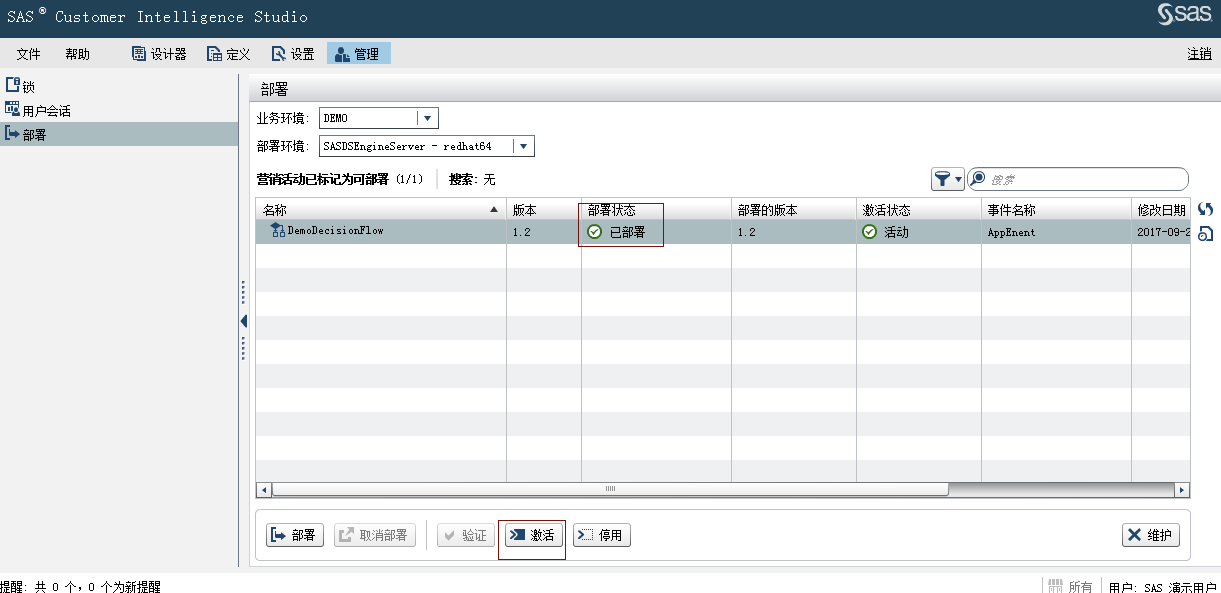Select the DemoDecisionFlow row name
This screenshot has height=593, width=1221.
click(336, 231)
